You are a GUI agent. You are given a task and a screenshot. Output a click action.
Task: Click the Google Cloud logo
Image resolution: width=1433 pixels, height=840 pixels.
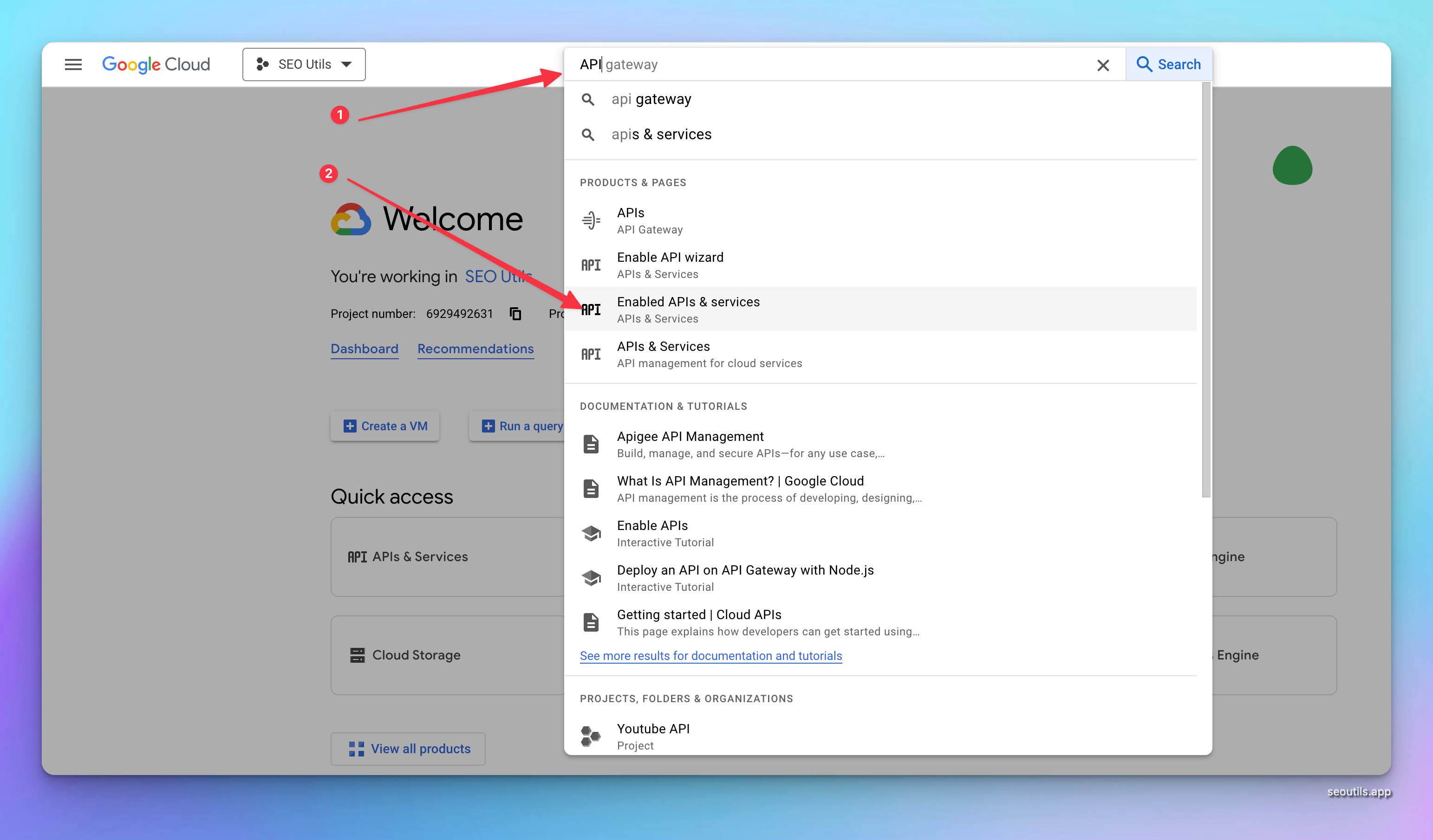pos(156,64)
